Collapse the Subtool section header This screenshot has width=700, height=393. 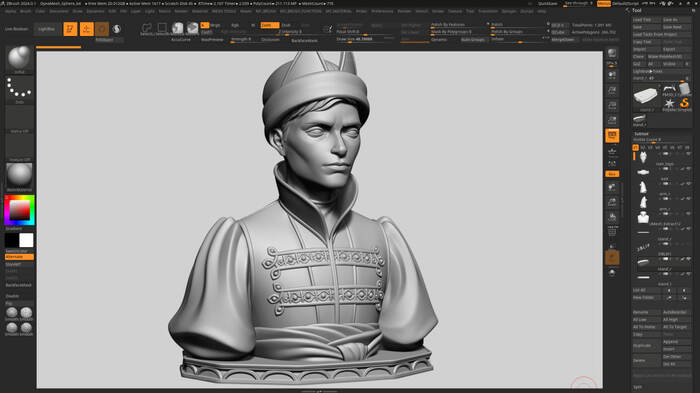pyautogui.click(x=642, y=134)
